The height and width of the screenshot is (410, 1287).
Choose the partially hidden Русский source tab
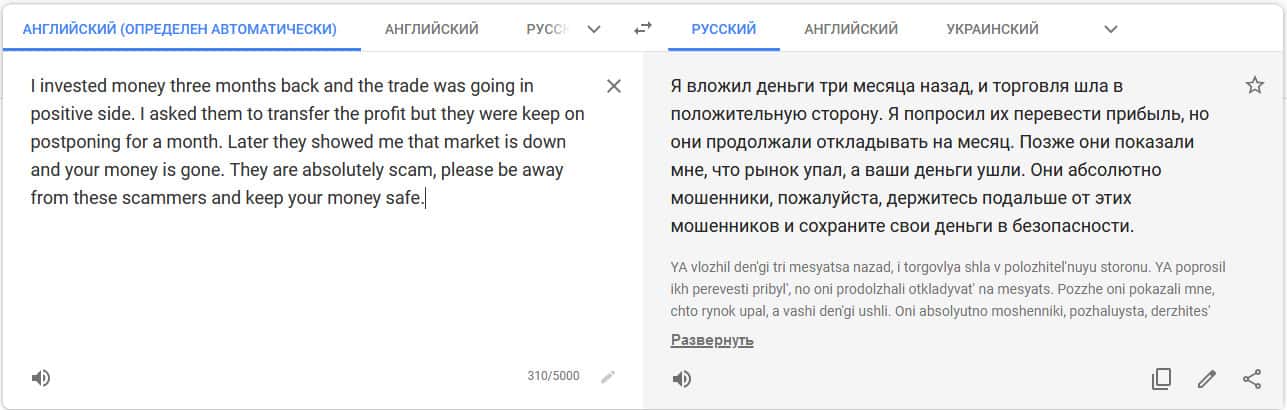coord(546,29)
